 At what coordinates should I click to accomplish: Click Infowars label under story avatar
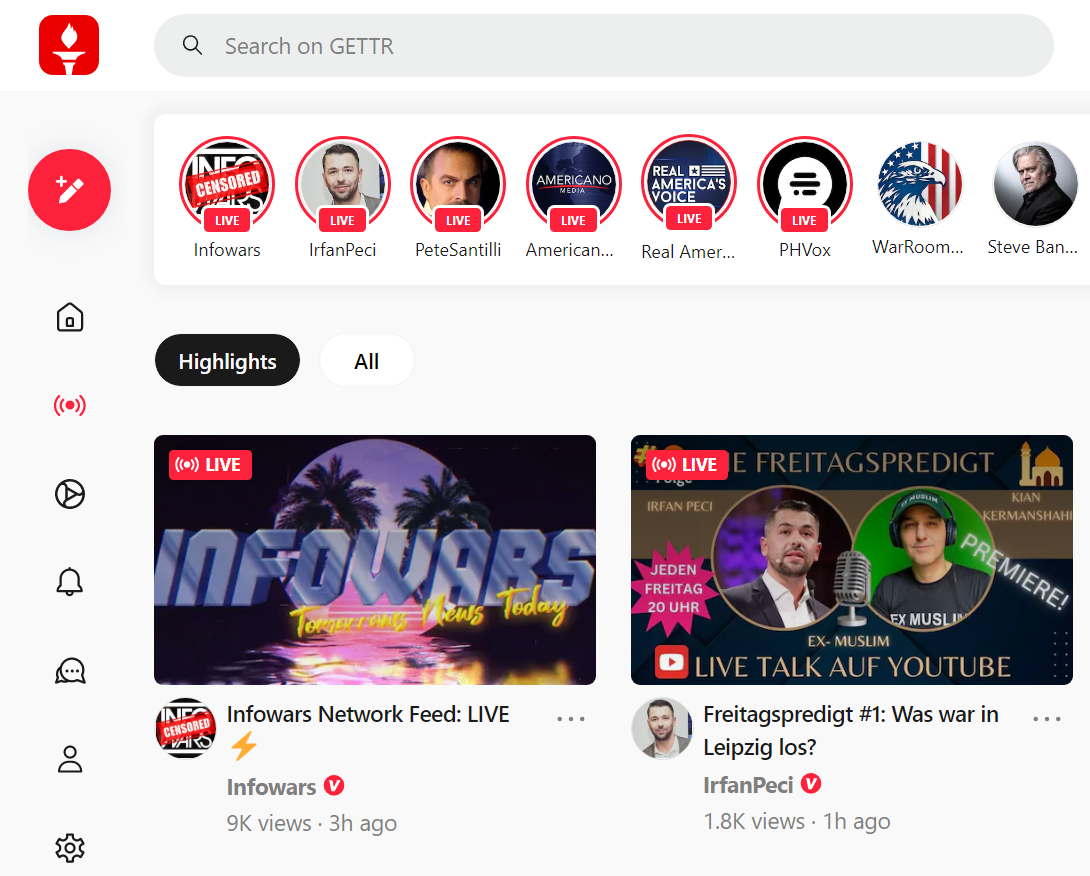pos(227,250)
